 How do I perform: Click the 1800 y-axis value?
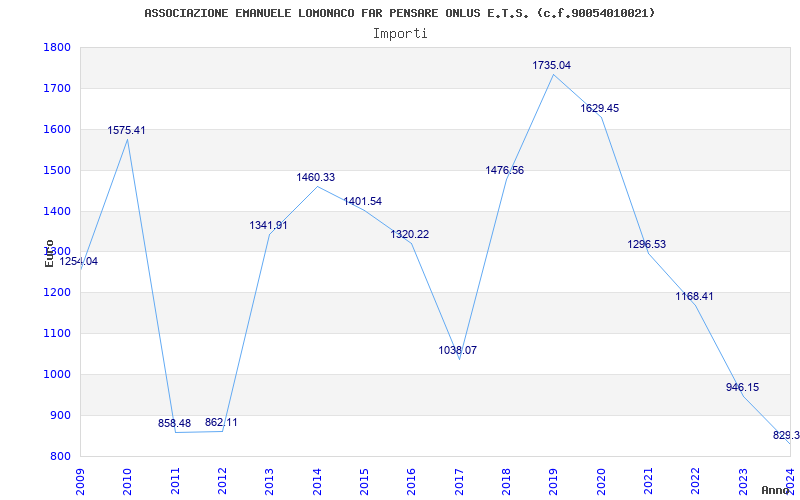[x=57, y=47]
